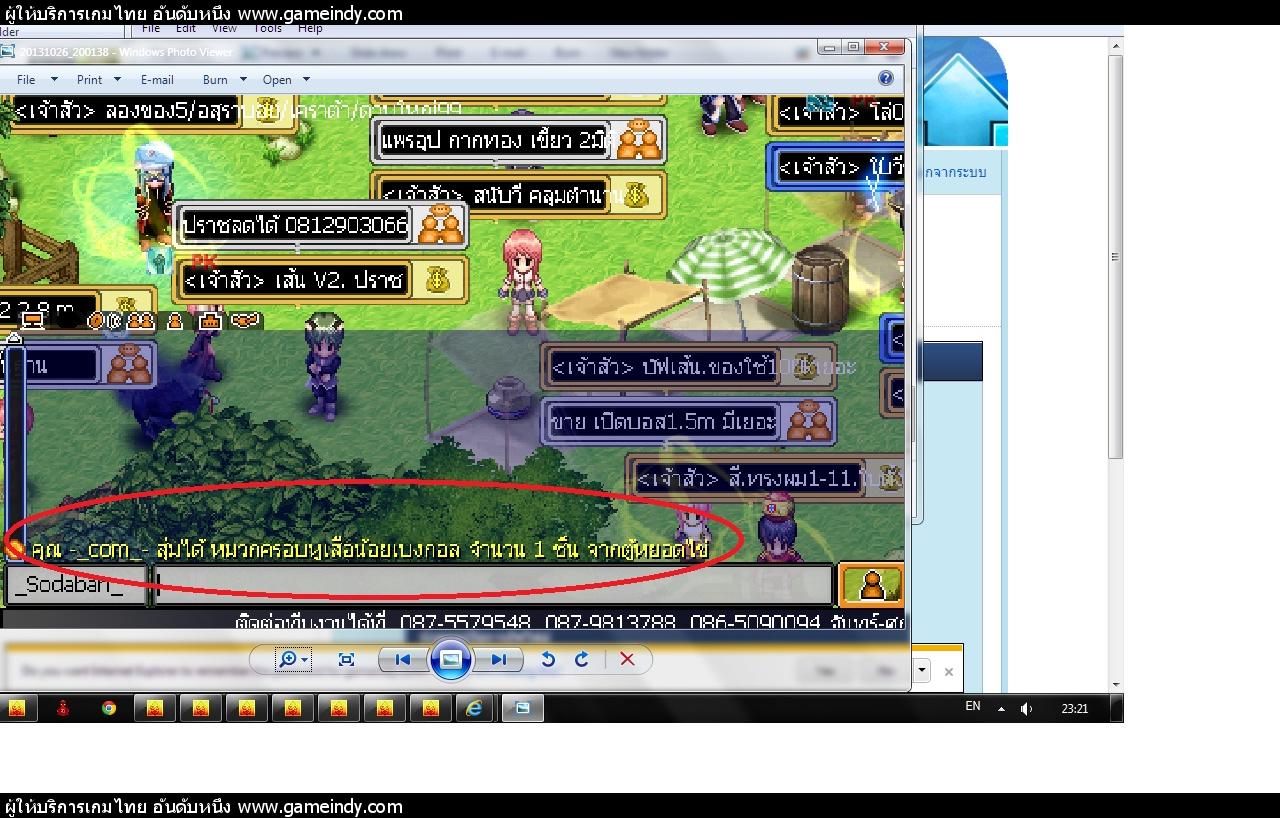Viewport: 1280px width, 818px height.
Task: Click the pink-haired character in the game
Action: pos(523,281)
